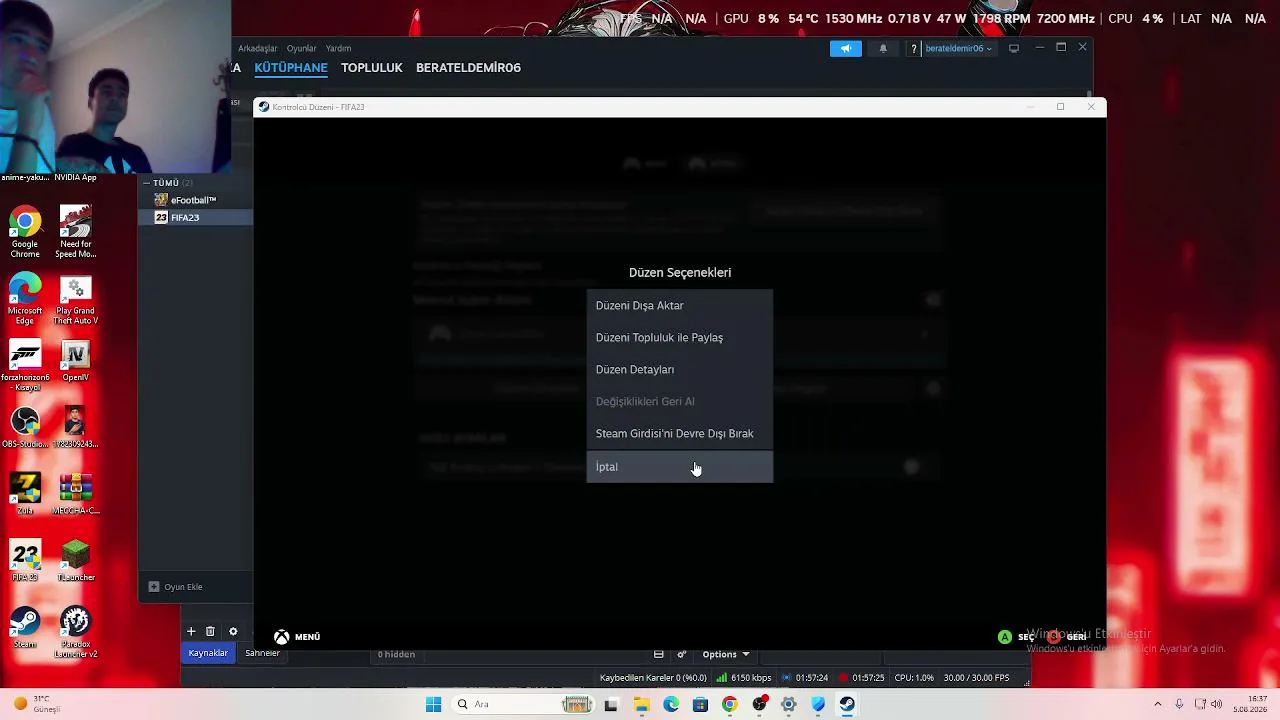Viewport: 1280px width, 720px height.
Task: Show hidden system tray icons
Action: pos(1158,705)
